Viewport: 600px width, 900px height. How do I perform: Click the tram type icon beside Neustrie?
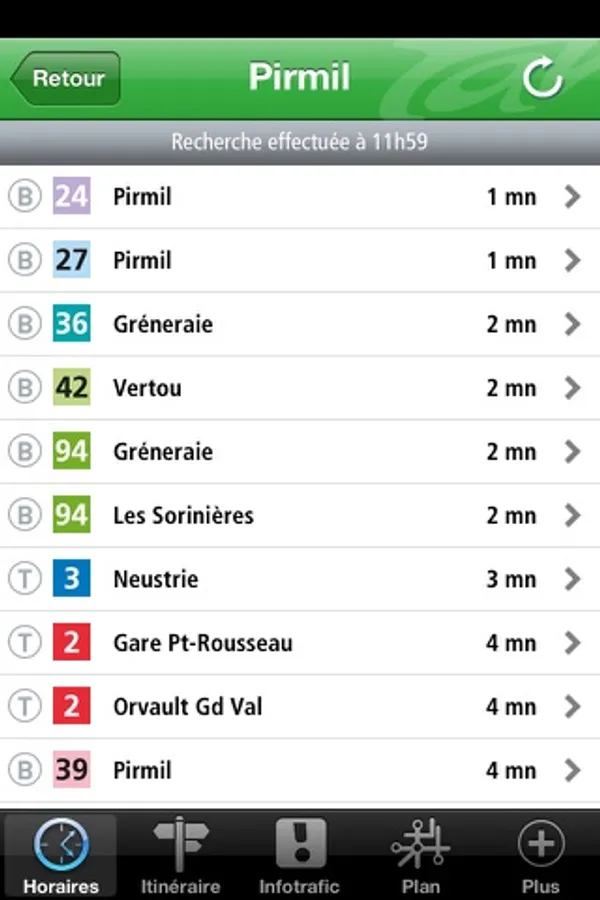[24, 579]
